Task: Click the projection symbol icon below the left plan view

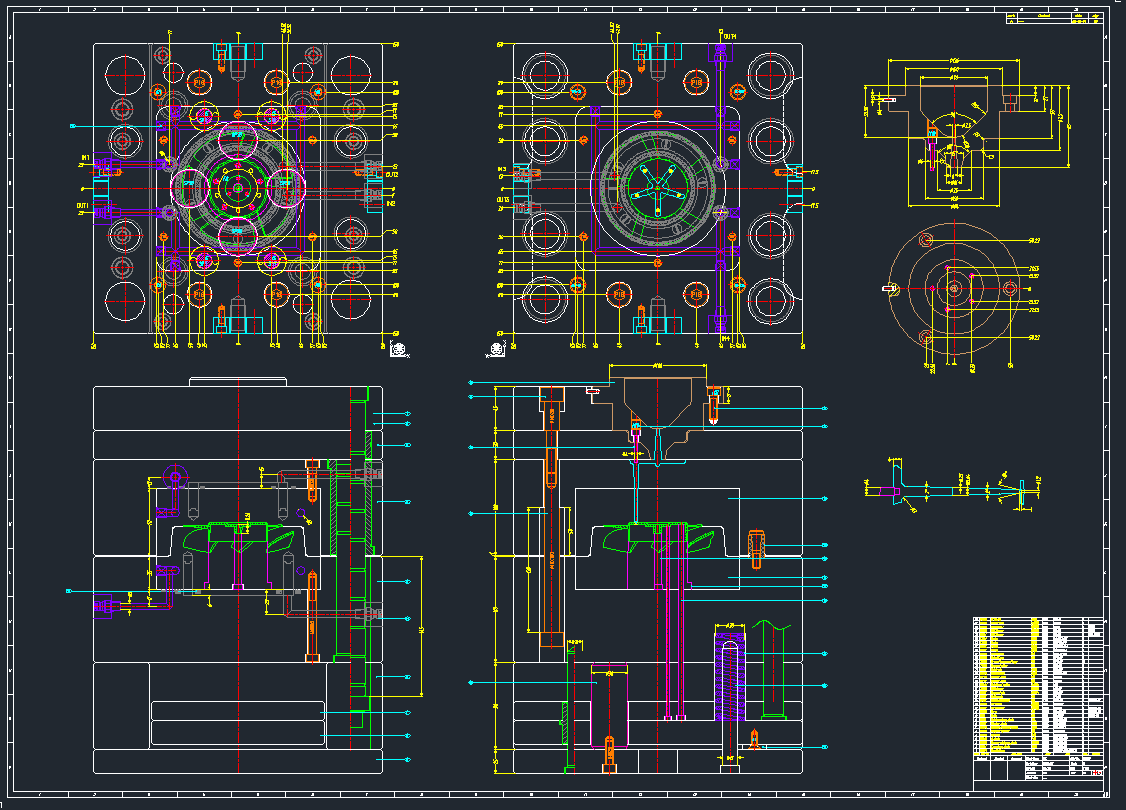Action: point(398,349)
